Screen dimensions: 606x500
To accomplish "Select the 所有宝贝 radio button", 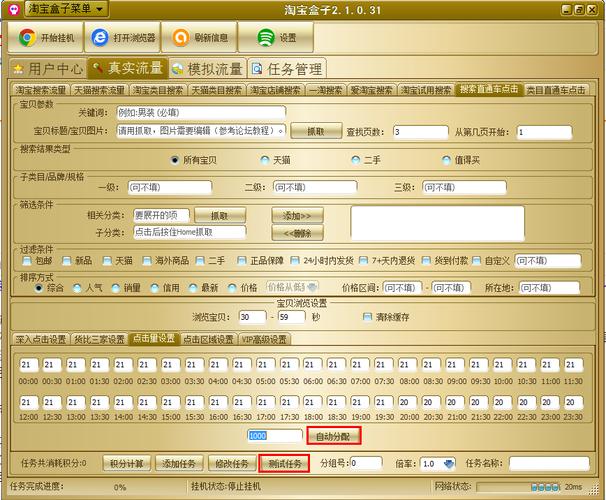I will click(x=175, y=160).
